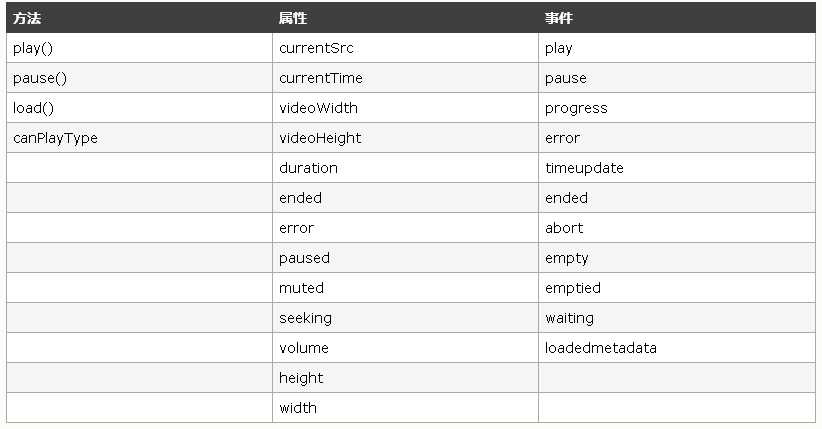822x429 pixels.
Task: Click the seeking property cell
Action: click(405, 317)
